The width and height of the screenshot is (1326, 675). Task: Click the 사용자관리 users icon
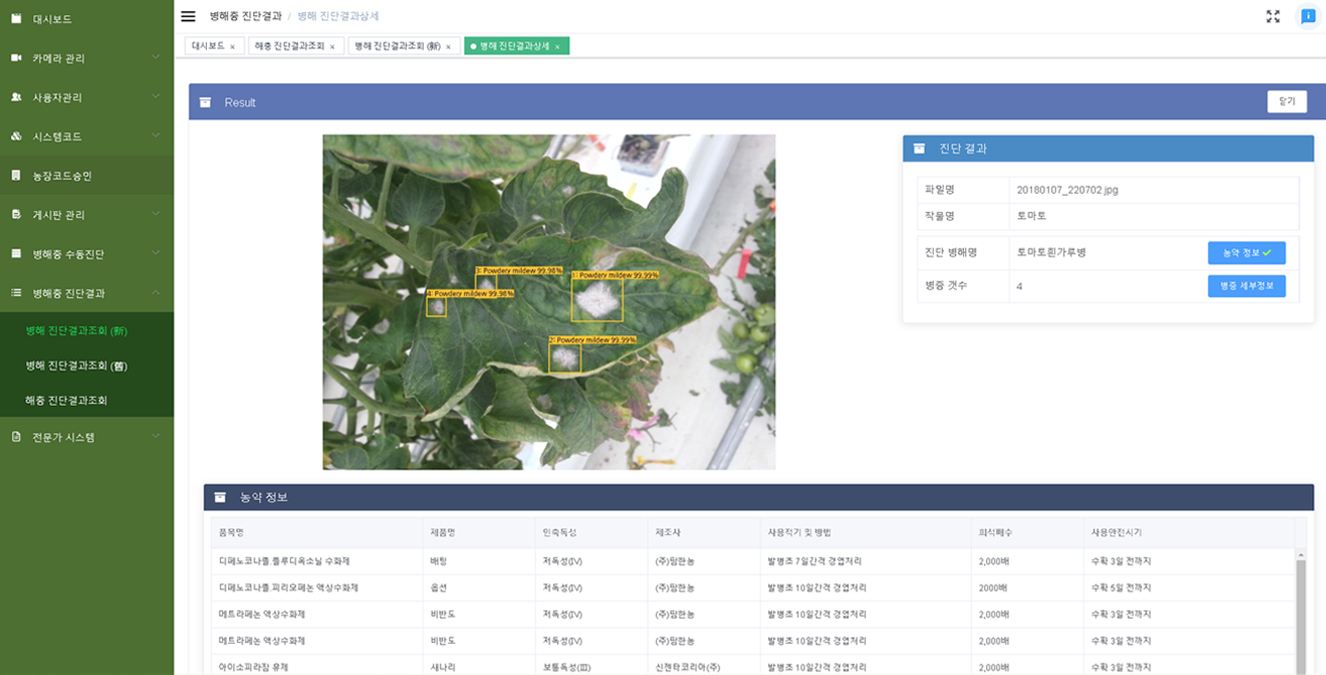(16, 97)
